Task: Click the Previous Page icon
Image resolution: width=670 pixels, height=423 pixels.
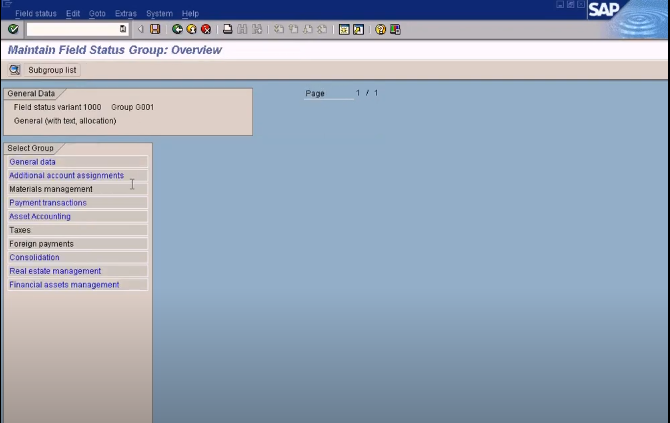Action: 293,29
